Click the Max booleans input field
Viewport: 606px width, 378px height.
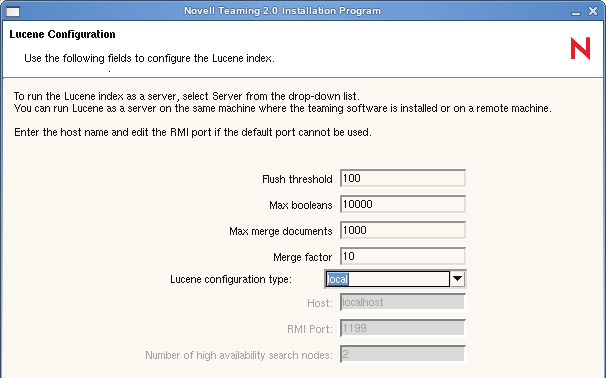tap(403, 204)
